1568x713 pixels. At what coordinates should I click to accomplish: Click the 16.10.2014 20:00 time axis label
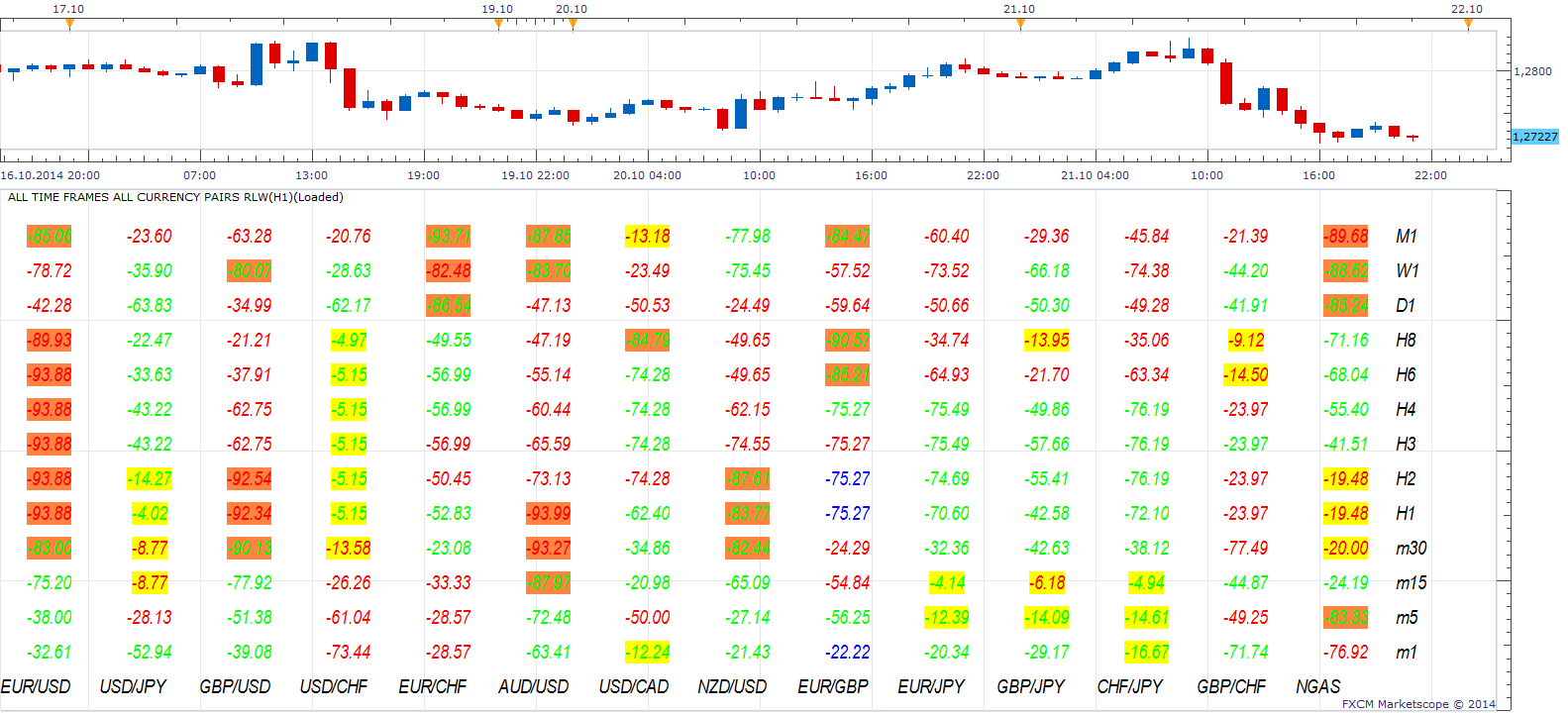pos(51,175)
